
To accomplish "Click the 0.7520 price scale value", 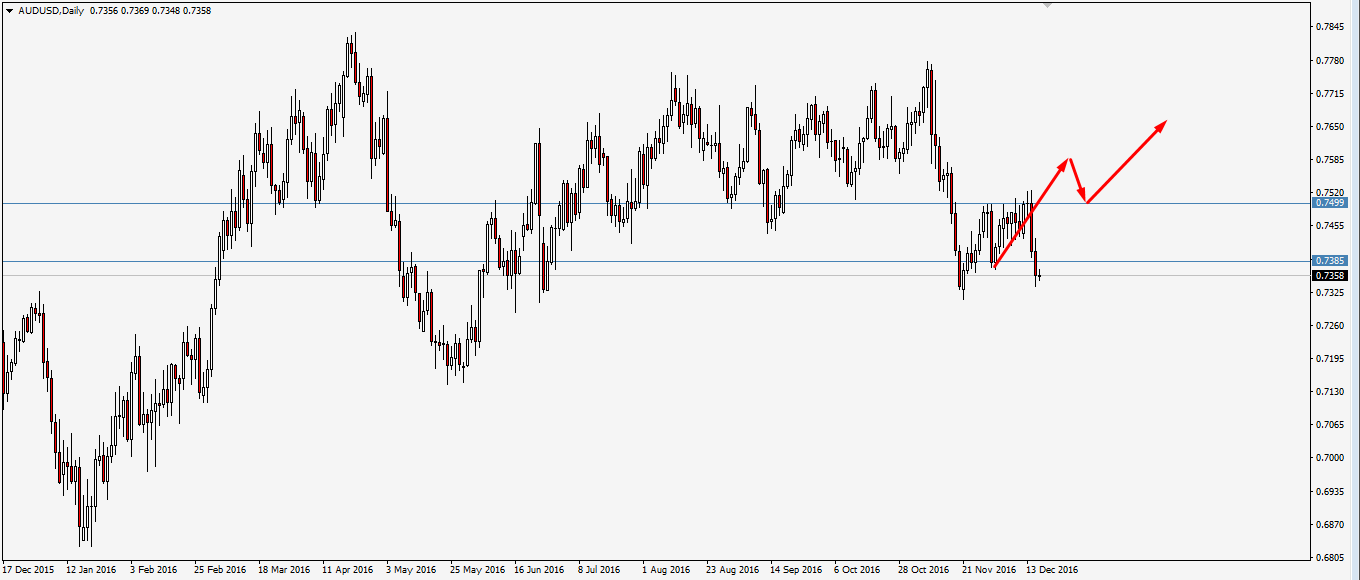I will click(1331, 192).
